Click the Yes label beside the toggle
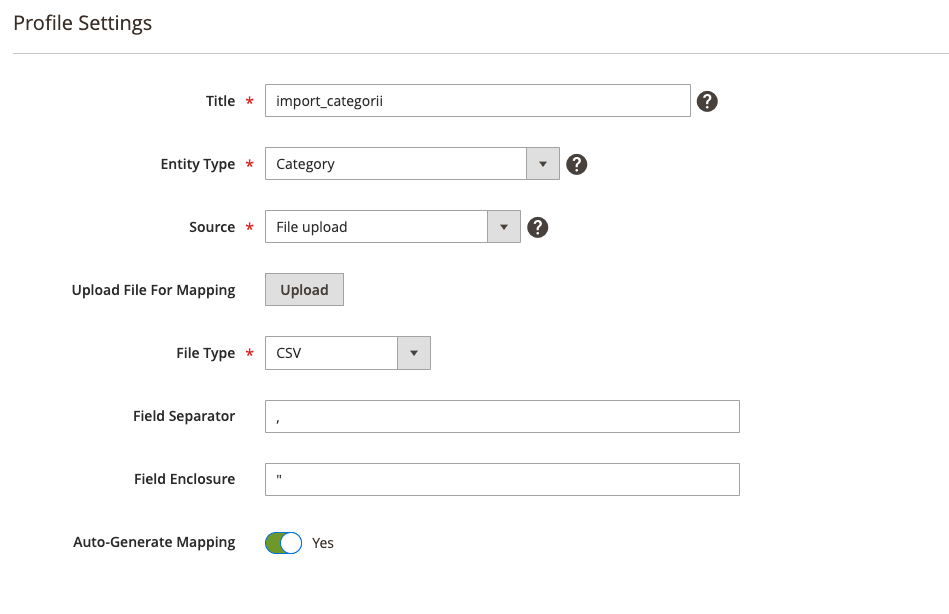This screenshot has height=614, width=949. [323, 543]
